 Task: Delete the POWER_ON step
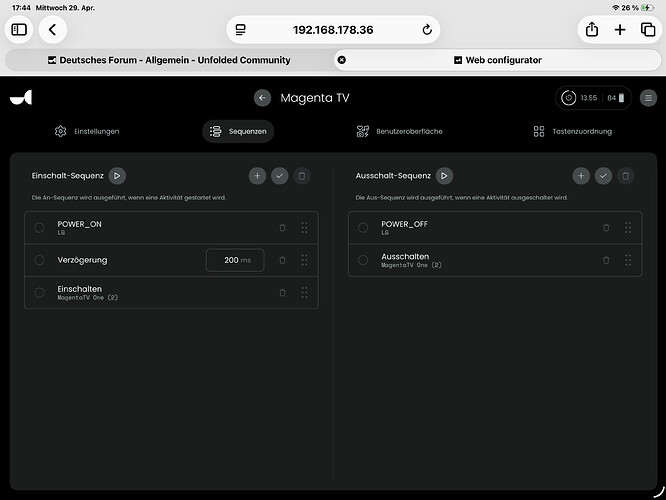tap(282, 228)
